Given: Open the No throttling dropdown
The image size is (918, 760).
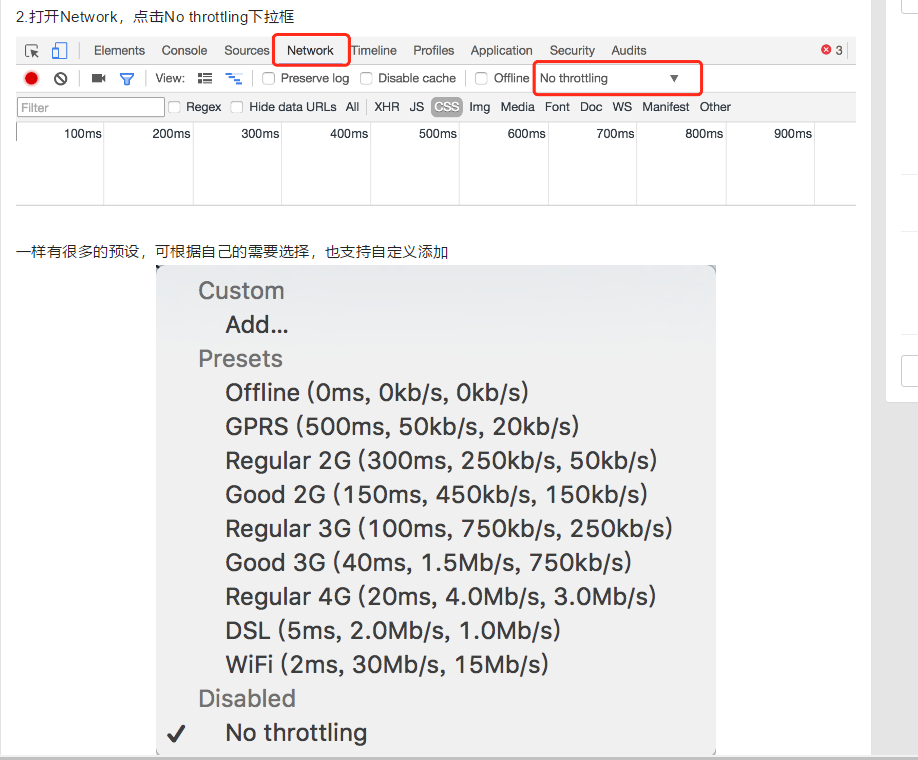Looking at the screenshot, I should pos(609,78).
